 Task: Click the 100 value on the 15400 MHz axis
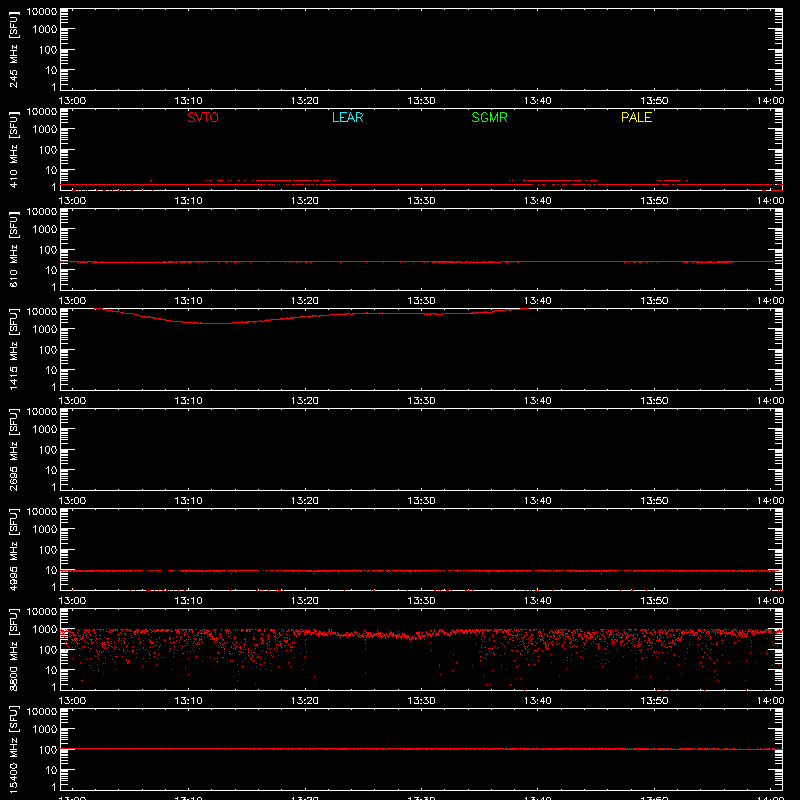pyautogui.click(x=48, y=750)
